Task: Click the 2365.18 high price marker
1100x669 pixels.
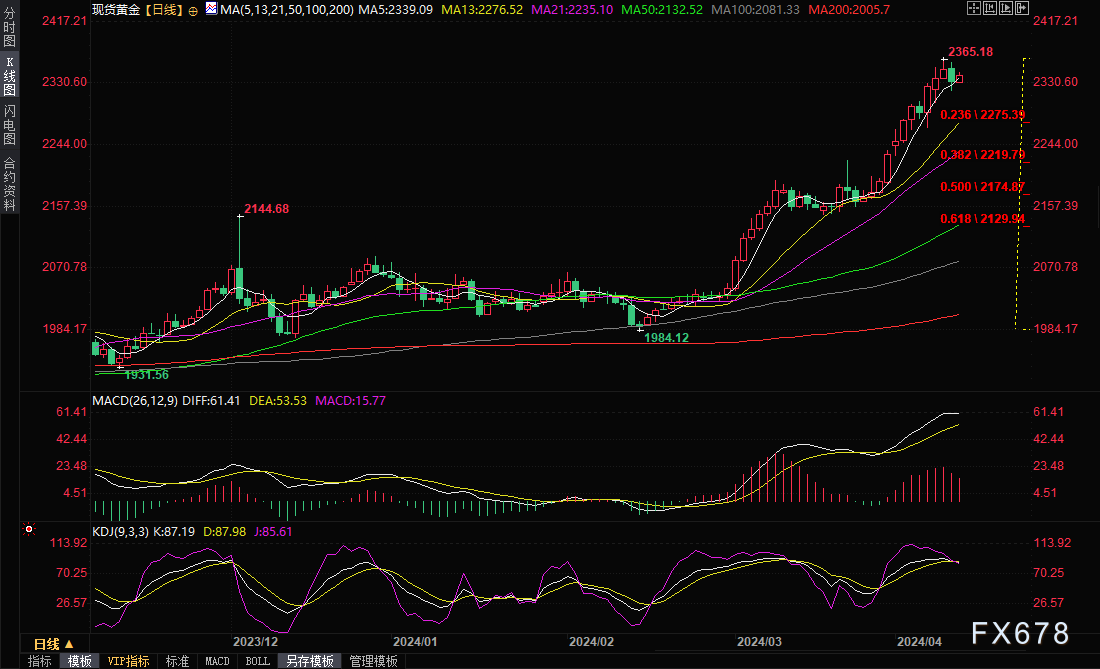Action: (x=970, y=52)
